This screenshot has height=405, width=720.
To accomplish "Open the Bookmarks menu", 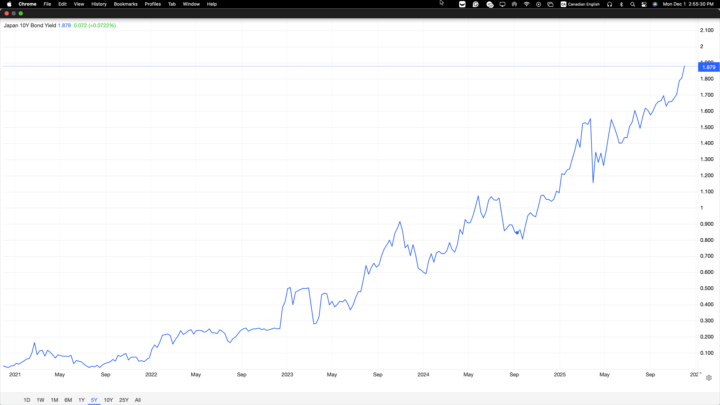I will [x=125, y=4].
